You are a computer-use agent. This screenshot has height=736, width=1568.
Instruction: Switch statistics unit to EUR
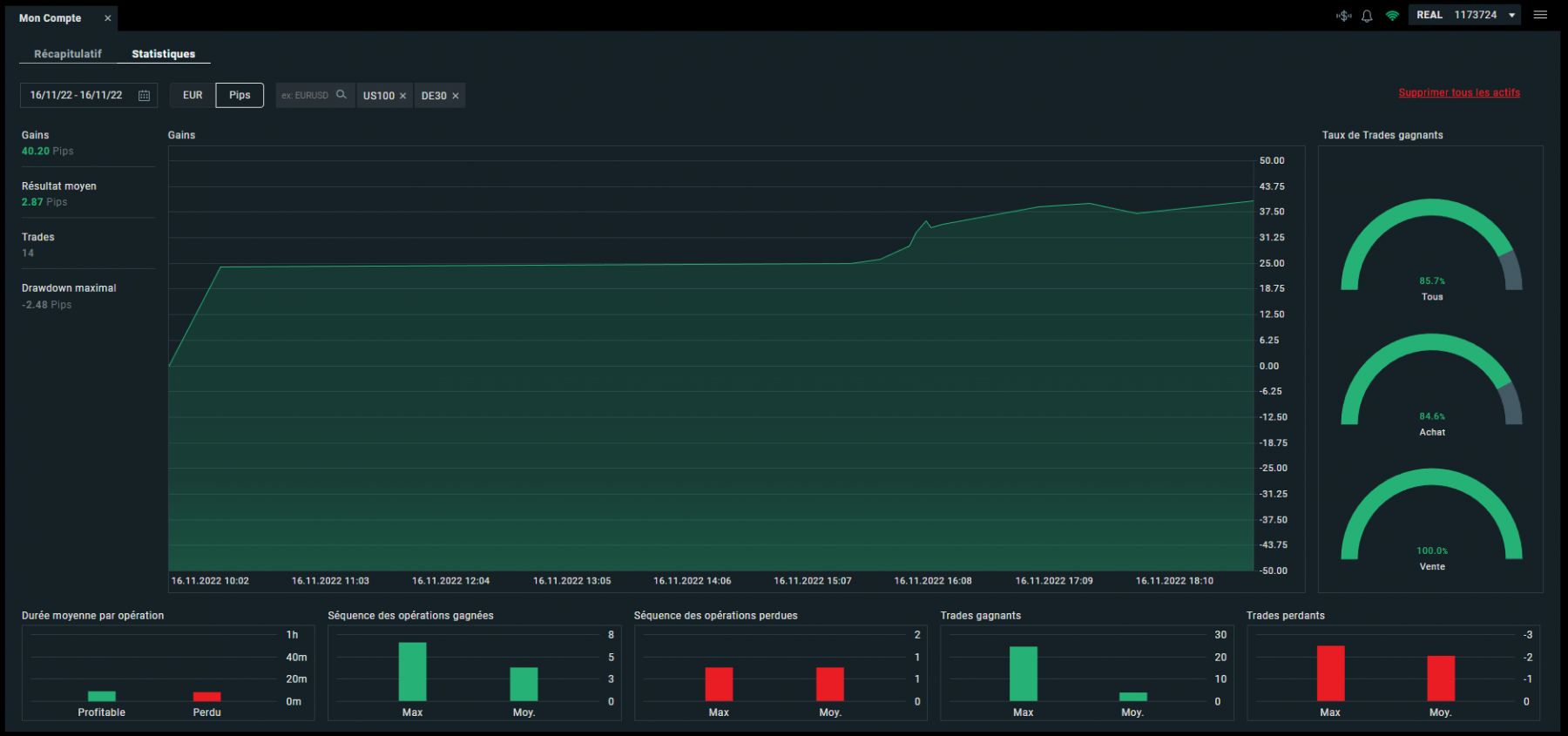193,95
